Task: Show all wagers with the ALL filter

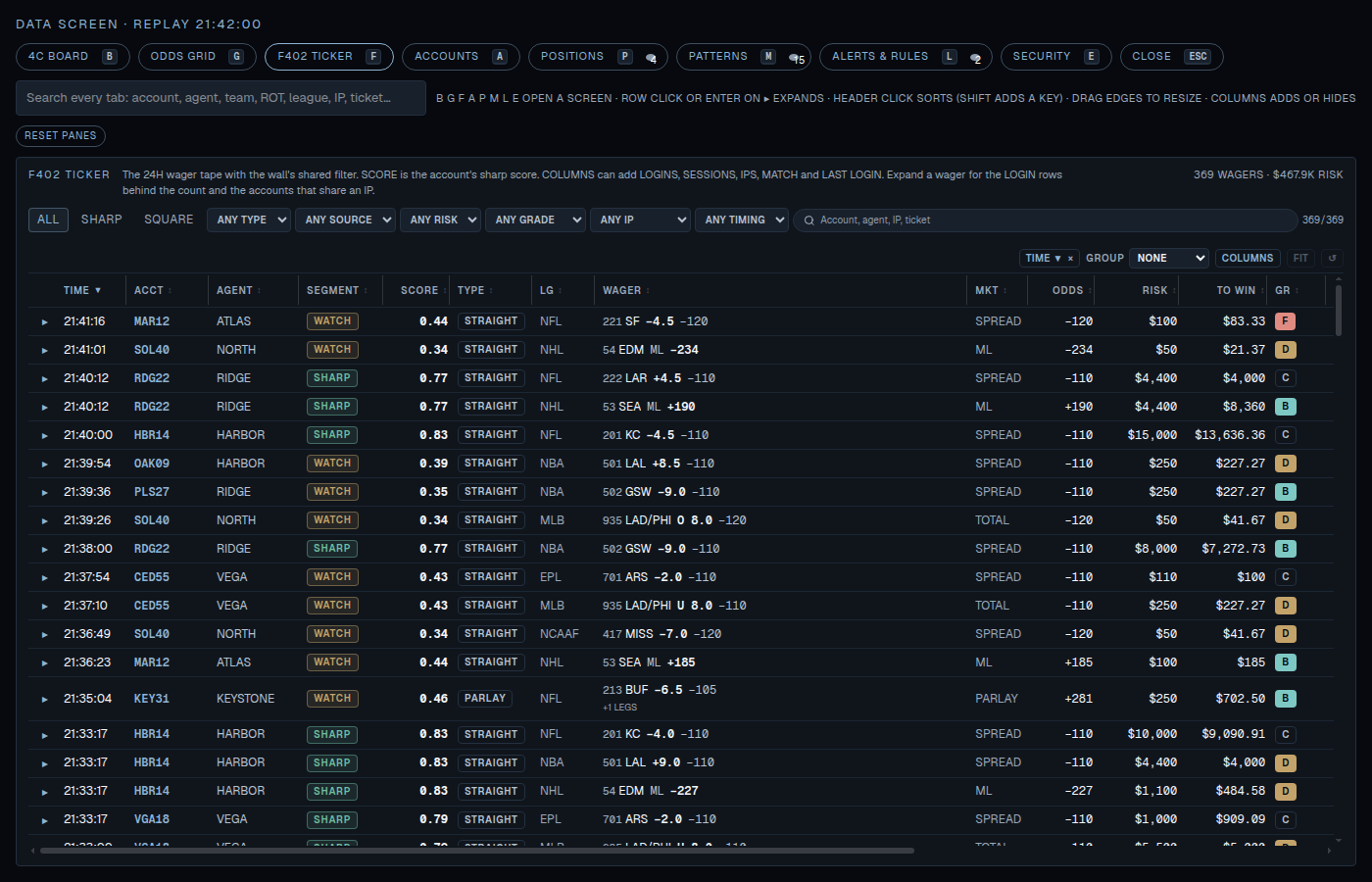Action: tap(48, 220)
